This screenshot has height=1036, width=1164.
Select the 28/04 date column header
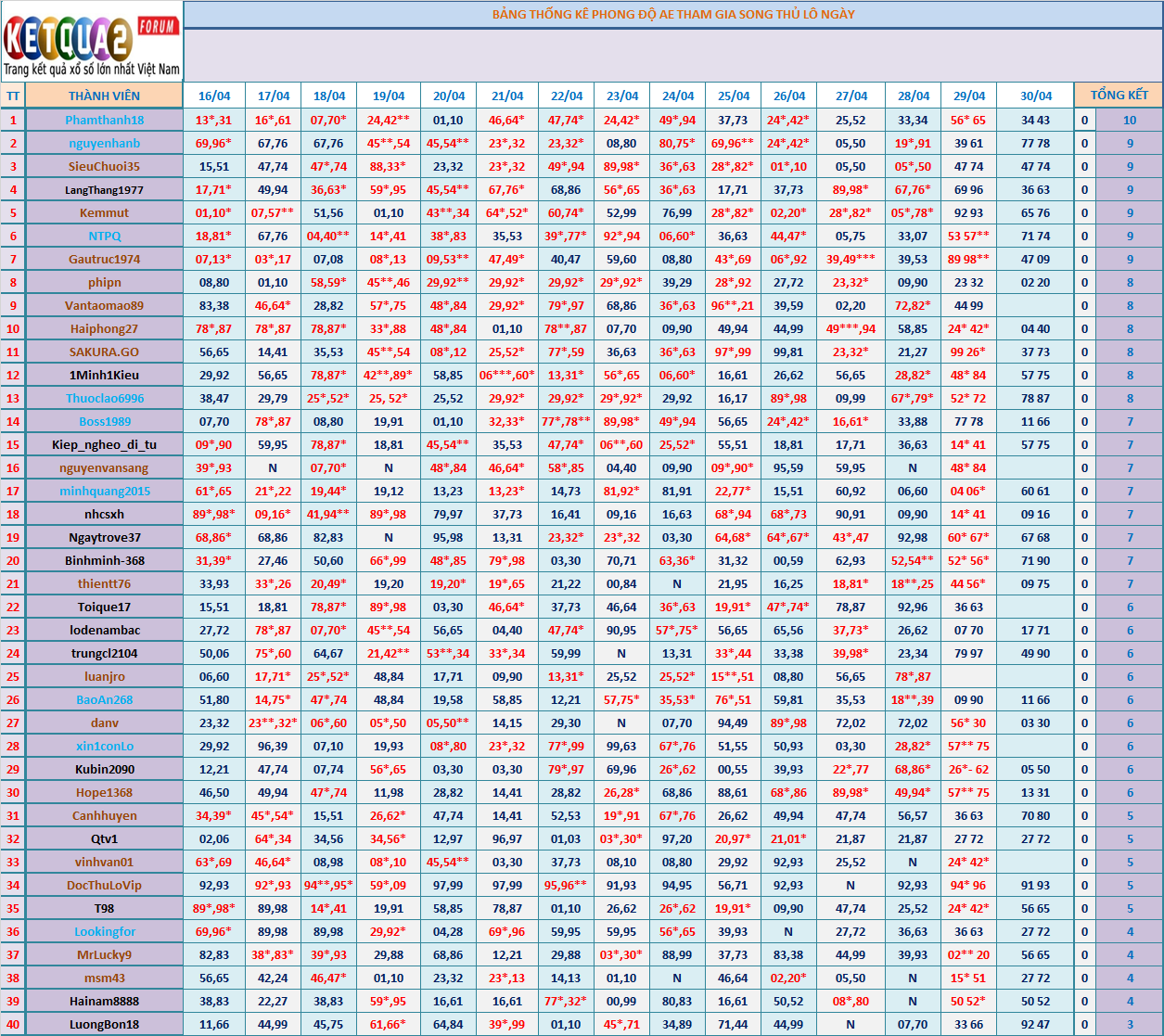[x=914, y=96]
